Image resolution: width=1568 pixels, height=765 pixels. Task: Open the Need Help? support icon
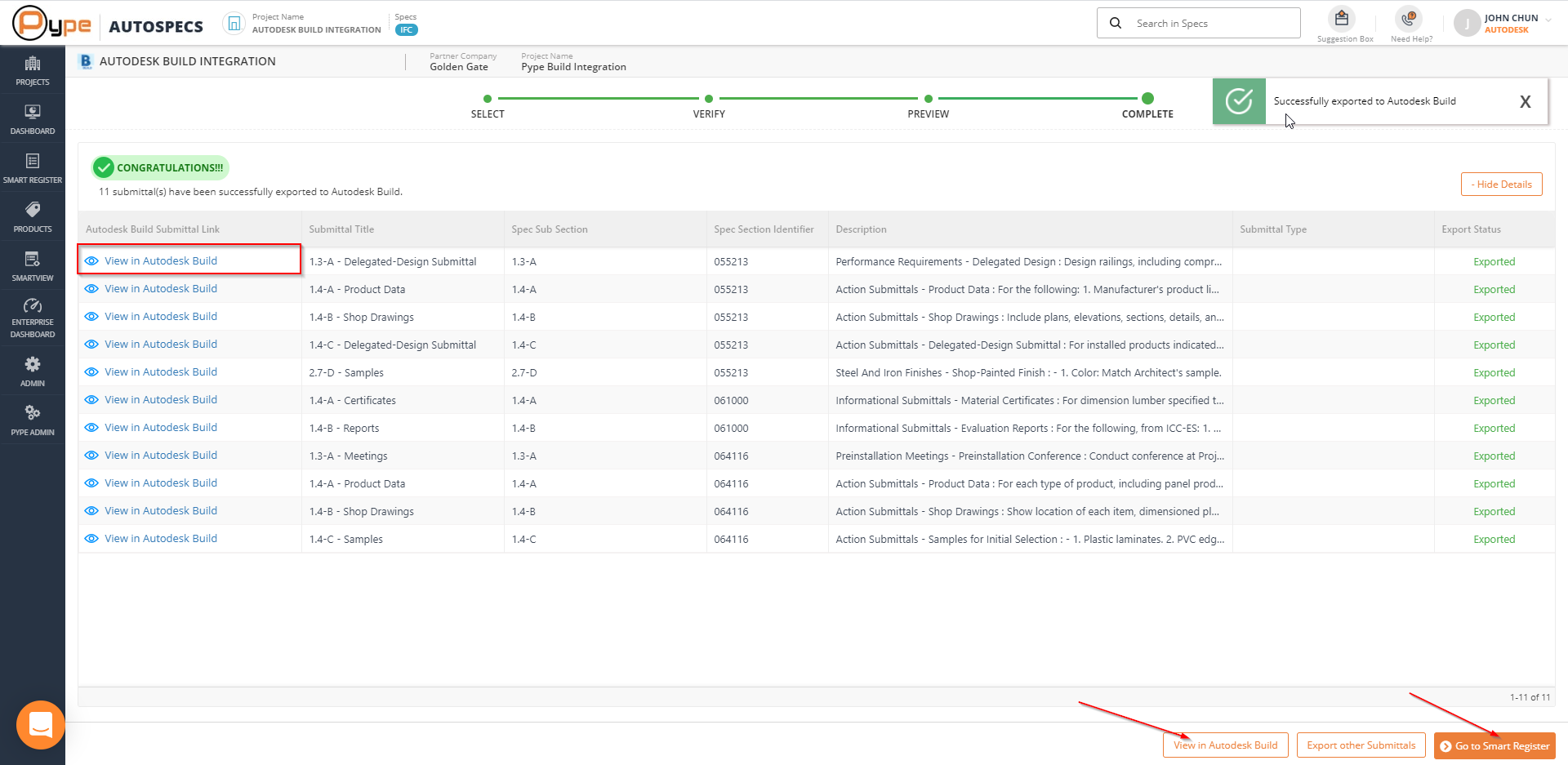[1409, 19]
